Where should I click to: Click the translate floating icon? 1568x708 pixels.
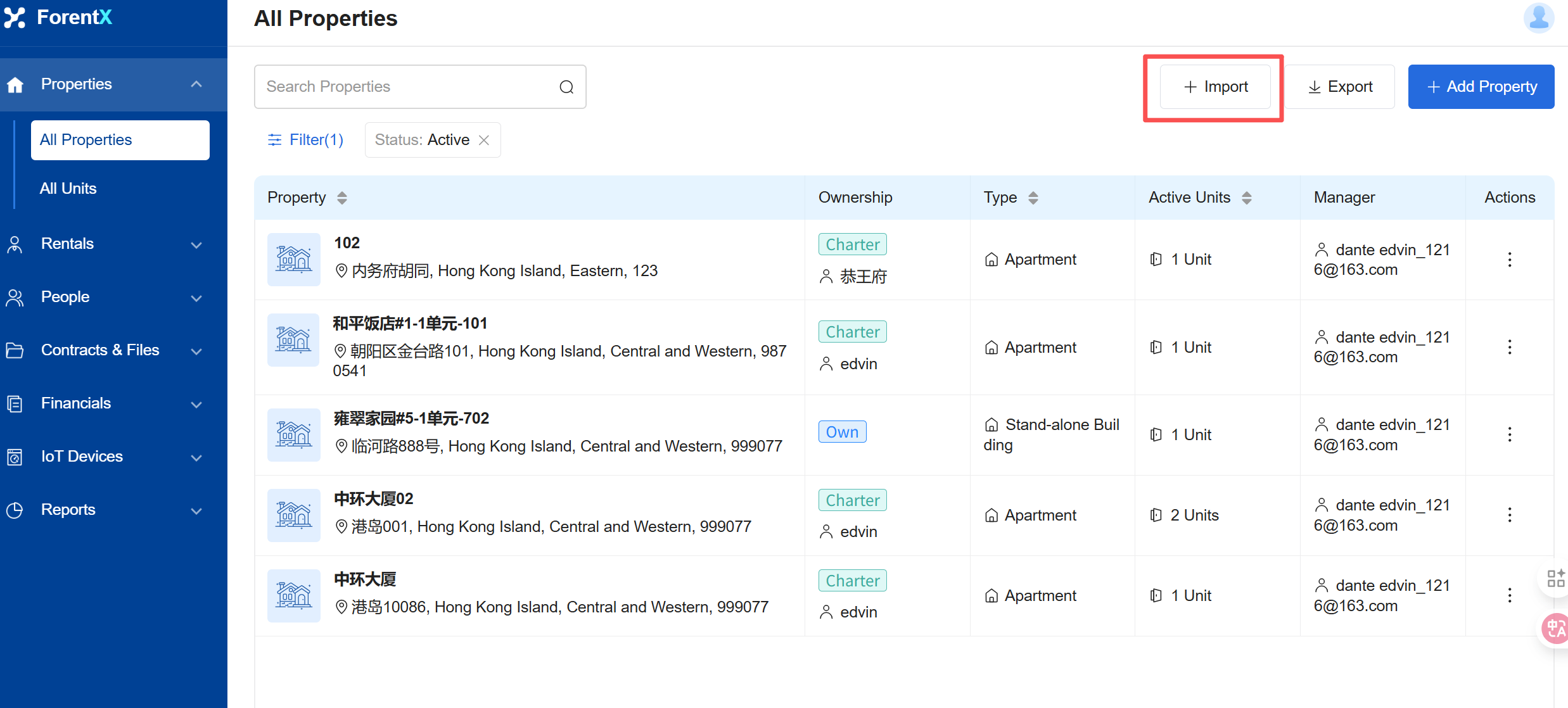[x=1555, y=628]
